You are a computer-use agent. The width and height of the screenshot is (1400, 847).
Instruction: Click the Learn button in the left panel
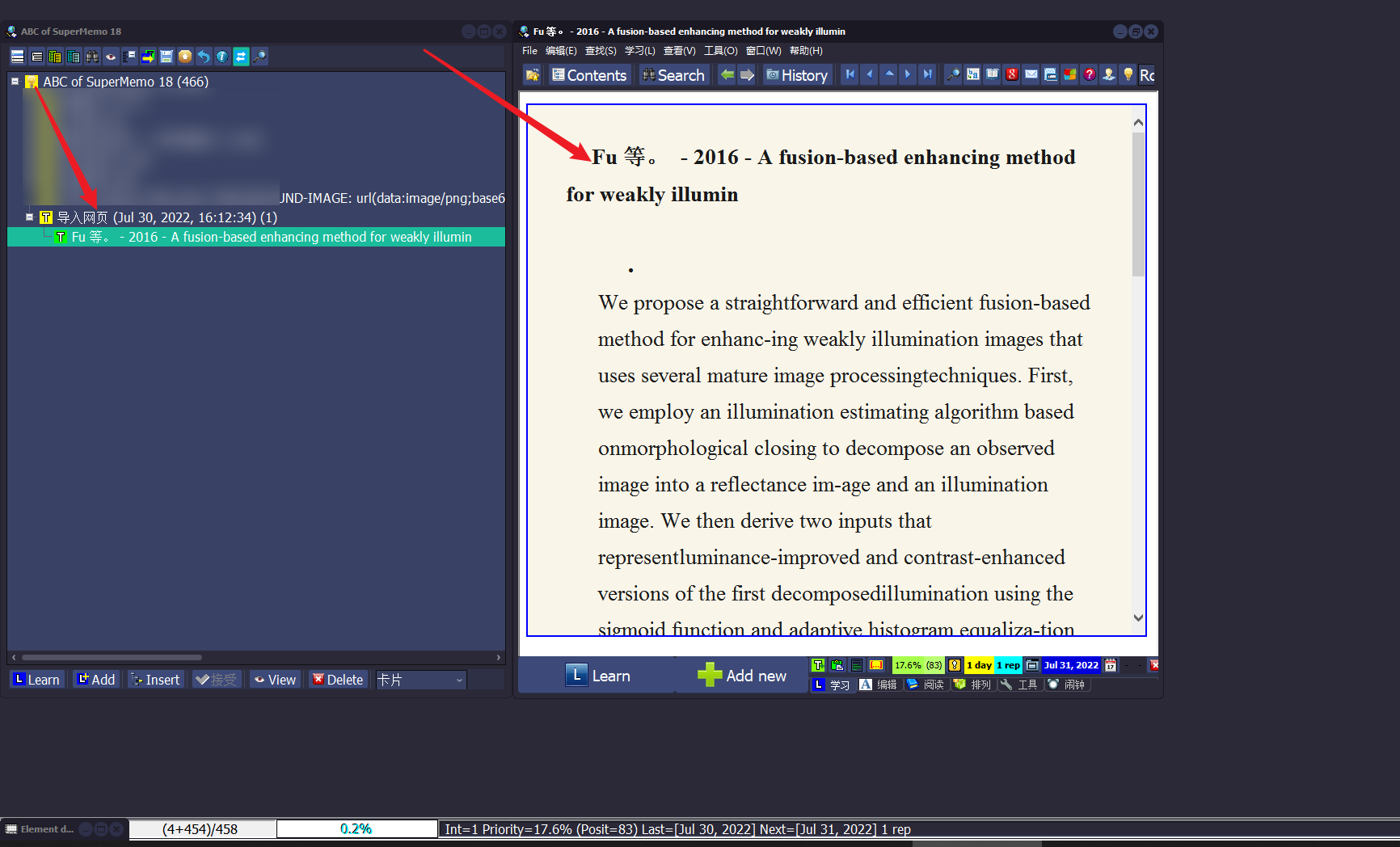(36, 679)
